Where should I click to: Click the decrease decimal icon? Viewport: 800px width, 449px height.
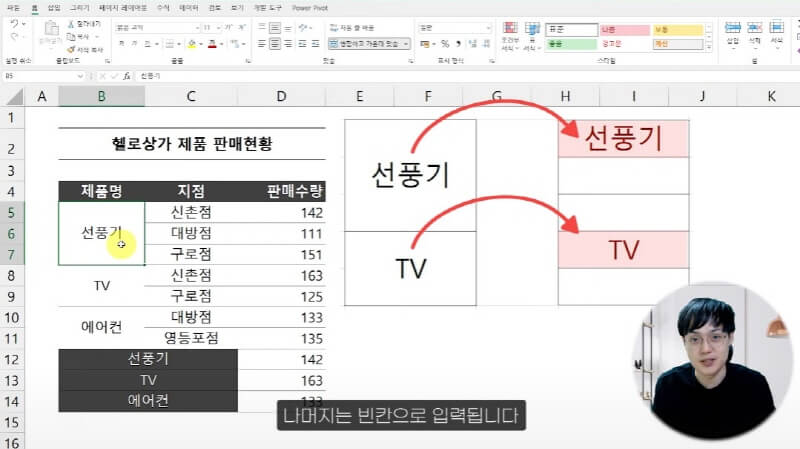(x=486, y=44)
